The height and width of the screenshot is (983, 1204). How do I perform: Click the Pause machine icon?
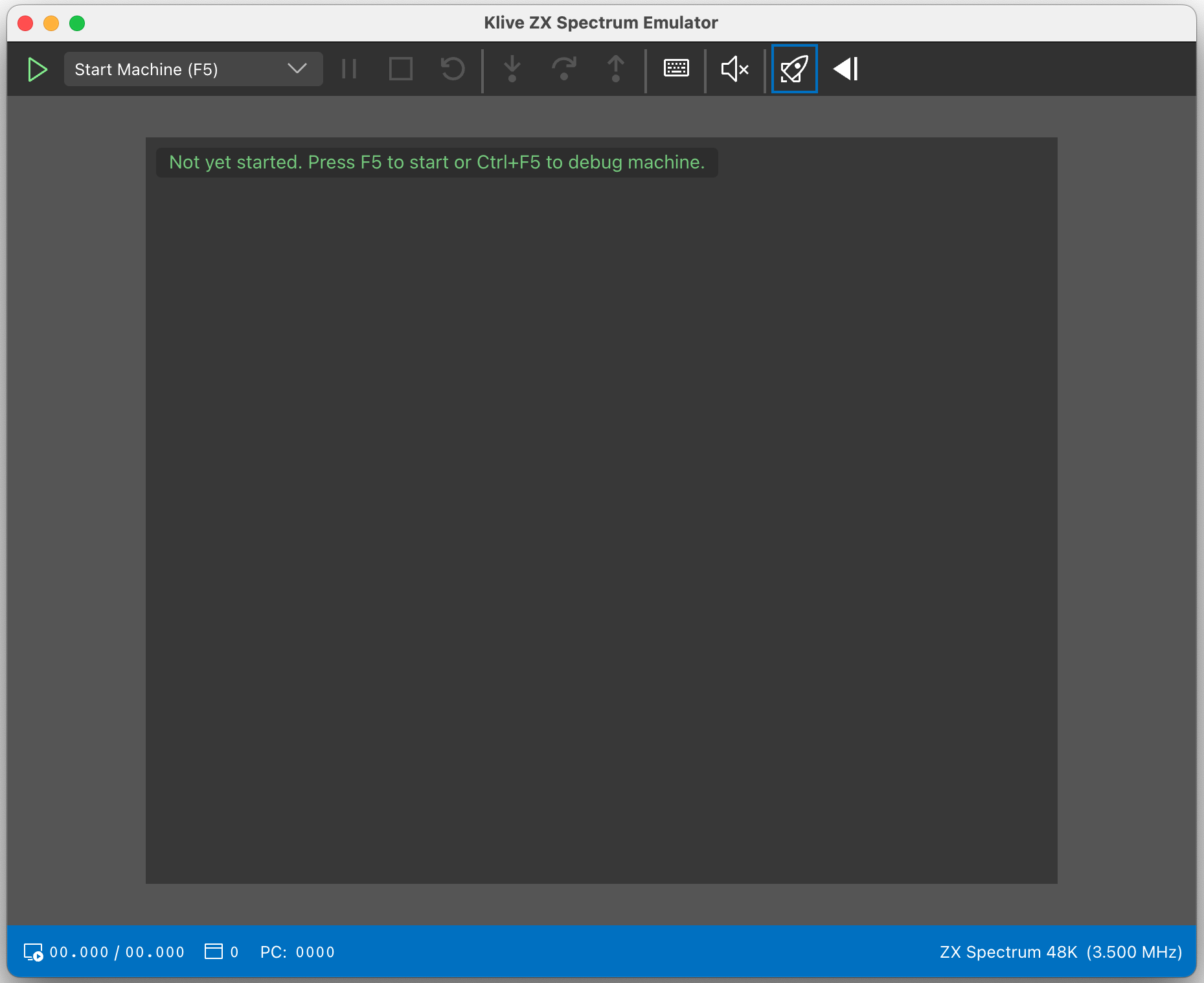(x=349, y=69)
